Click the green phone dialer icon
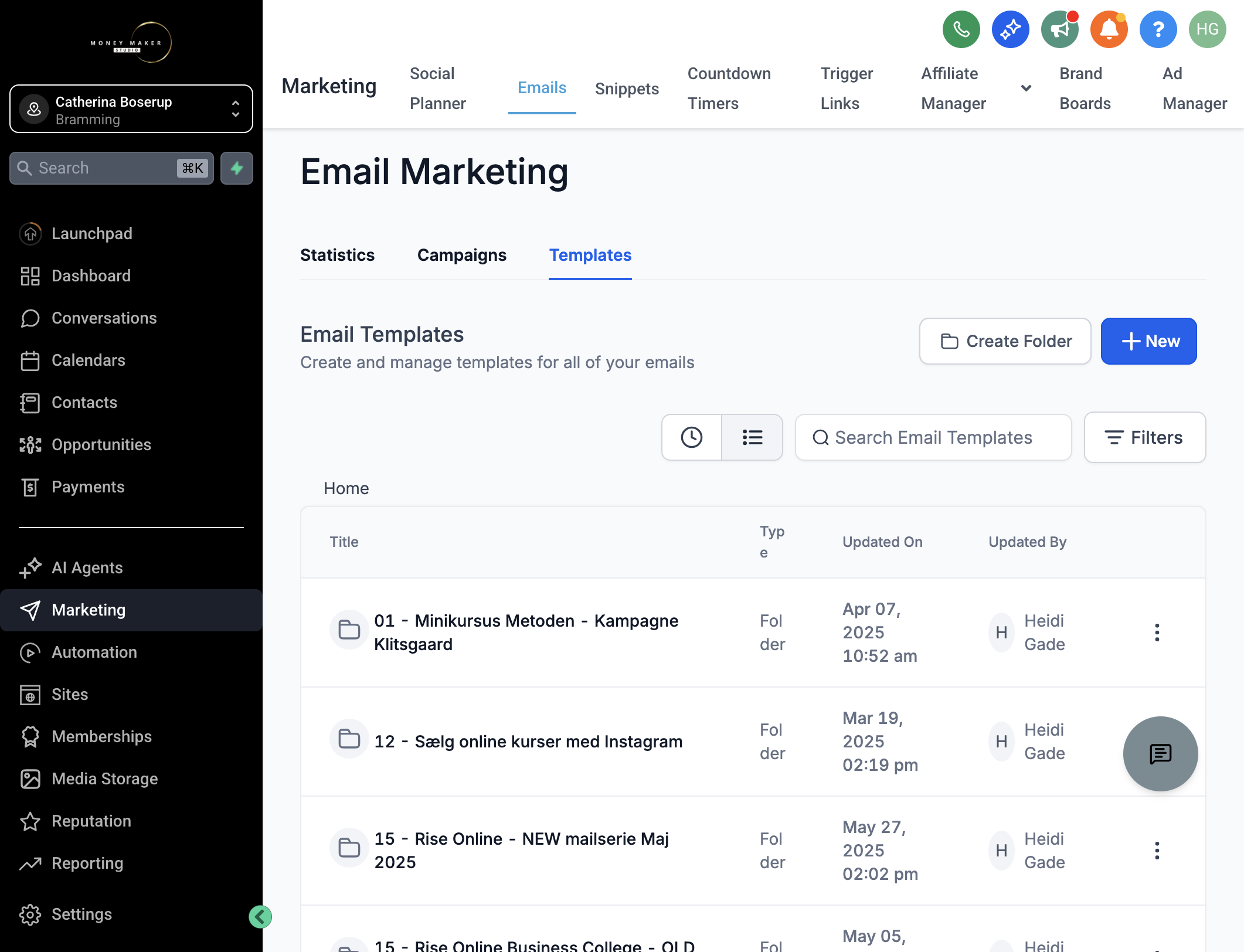The height and width of the screenshot is (952, 1244). pyautogui.click(x=961, y=29)
